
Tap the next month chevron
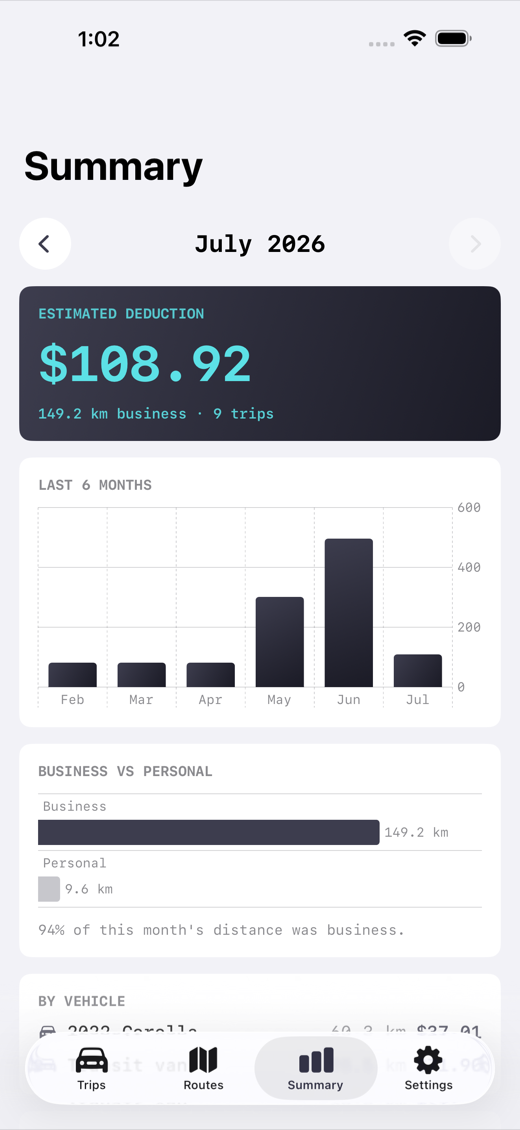pyautogui.click(x=475, y=244)
